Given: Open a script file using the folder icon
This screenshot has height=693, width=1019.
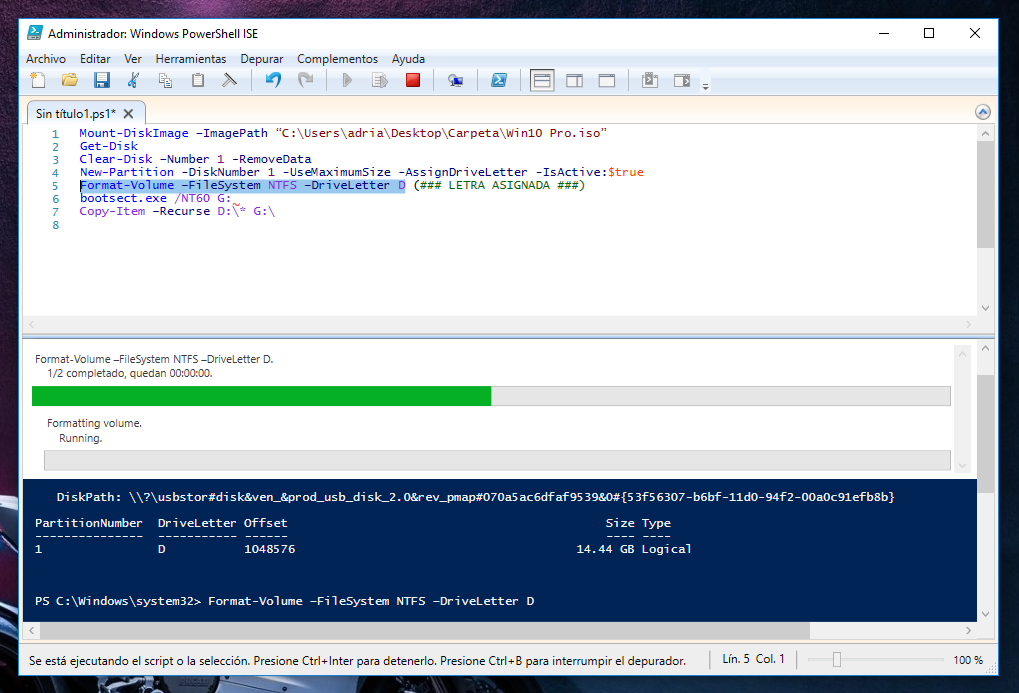Looking at the screenshot, I should pos(70,81).
